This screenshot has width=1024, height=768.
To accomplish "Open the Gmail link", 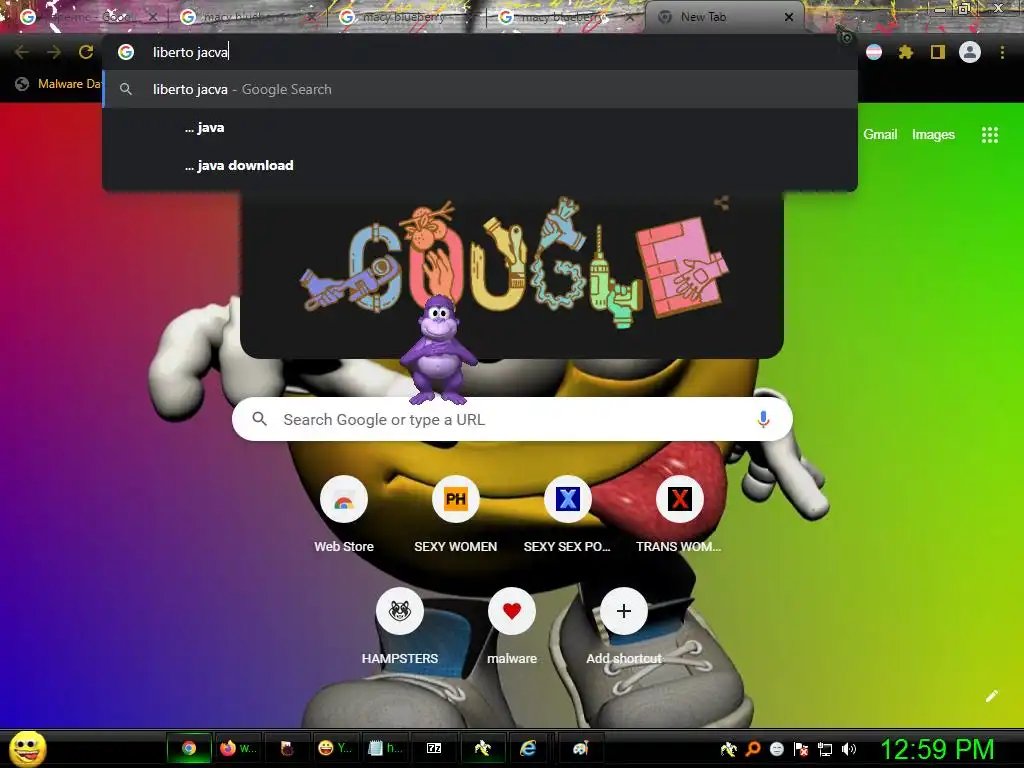I will coord(880,135).
